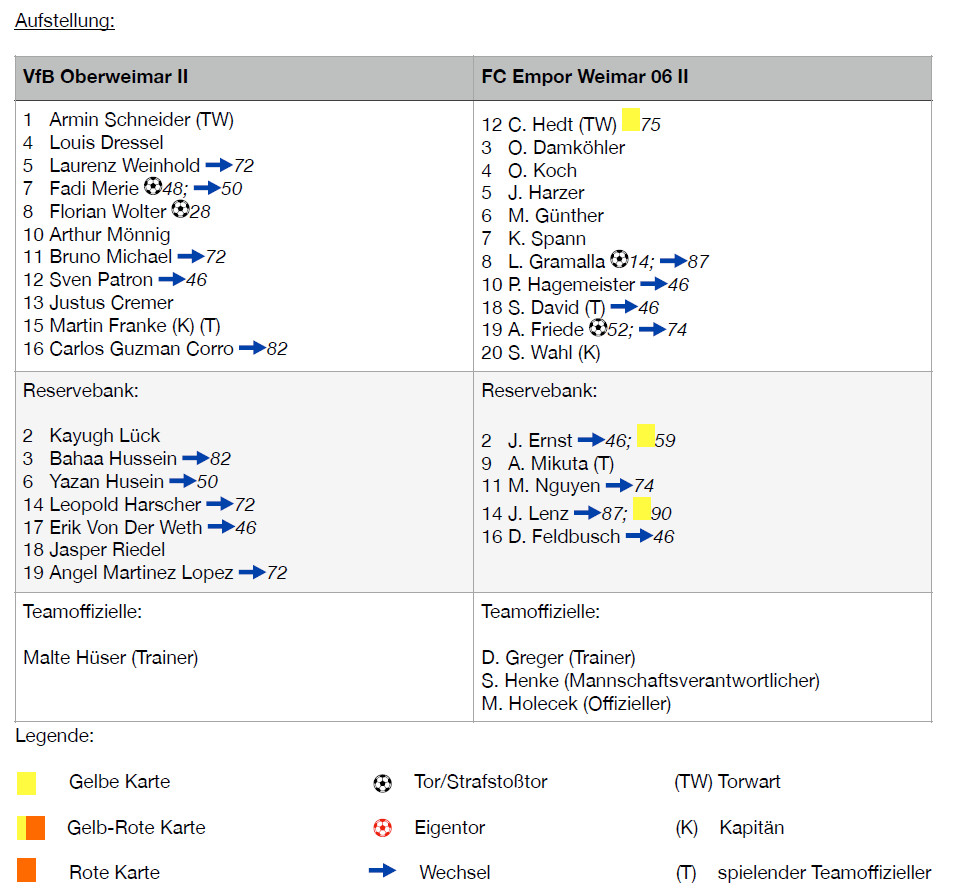
Task: Click substitution arrow next to Erik Von Der Weth
Action: (220, 527)
